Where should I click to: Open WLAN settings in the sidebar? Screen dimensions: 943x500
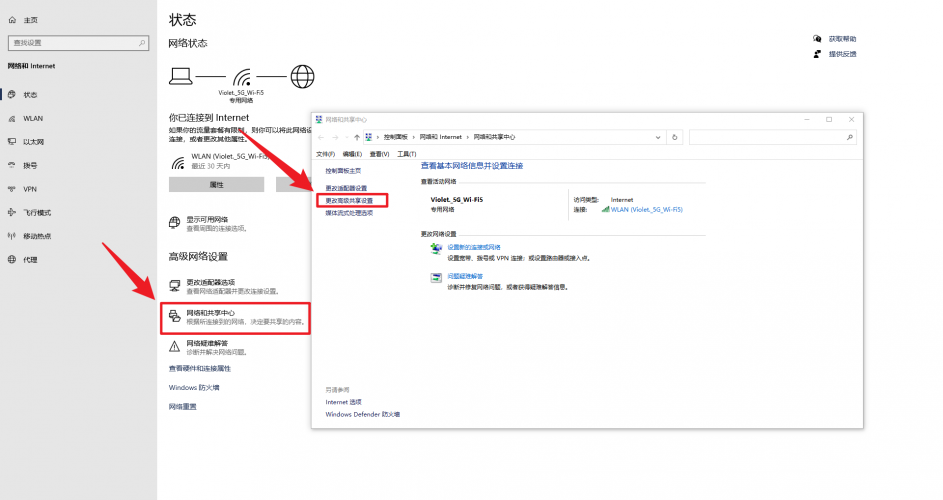pyautogui.click(x=33, y=118)
